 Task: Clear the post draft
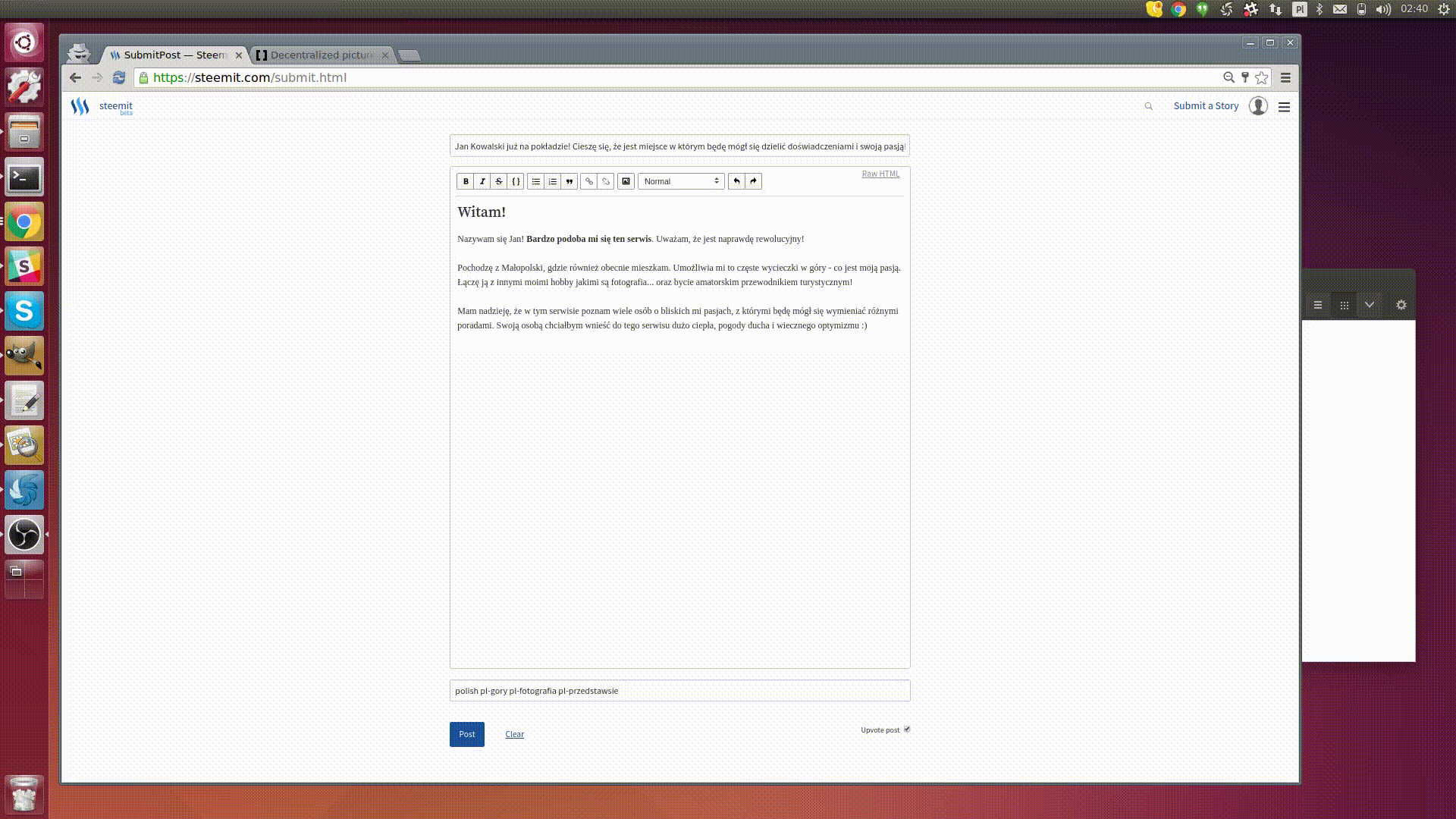(515, 734)
